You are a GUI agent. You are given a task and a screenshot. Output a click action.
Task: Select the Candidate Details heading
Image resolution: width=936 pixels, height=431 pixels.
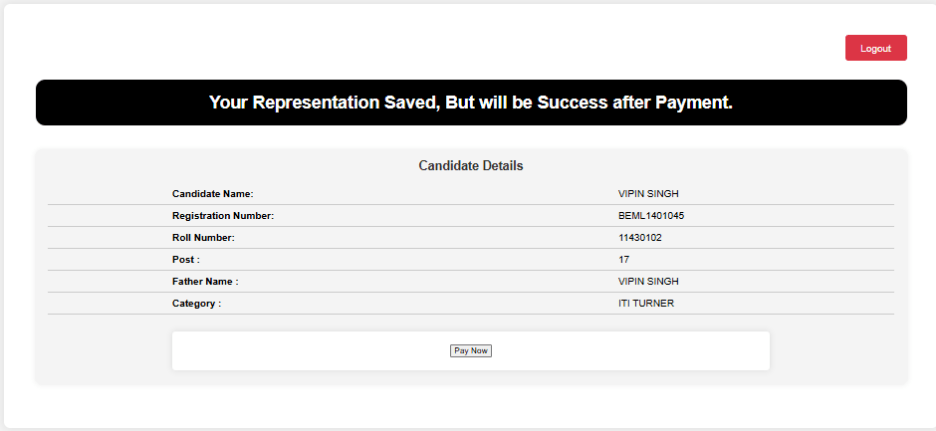470,165
